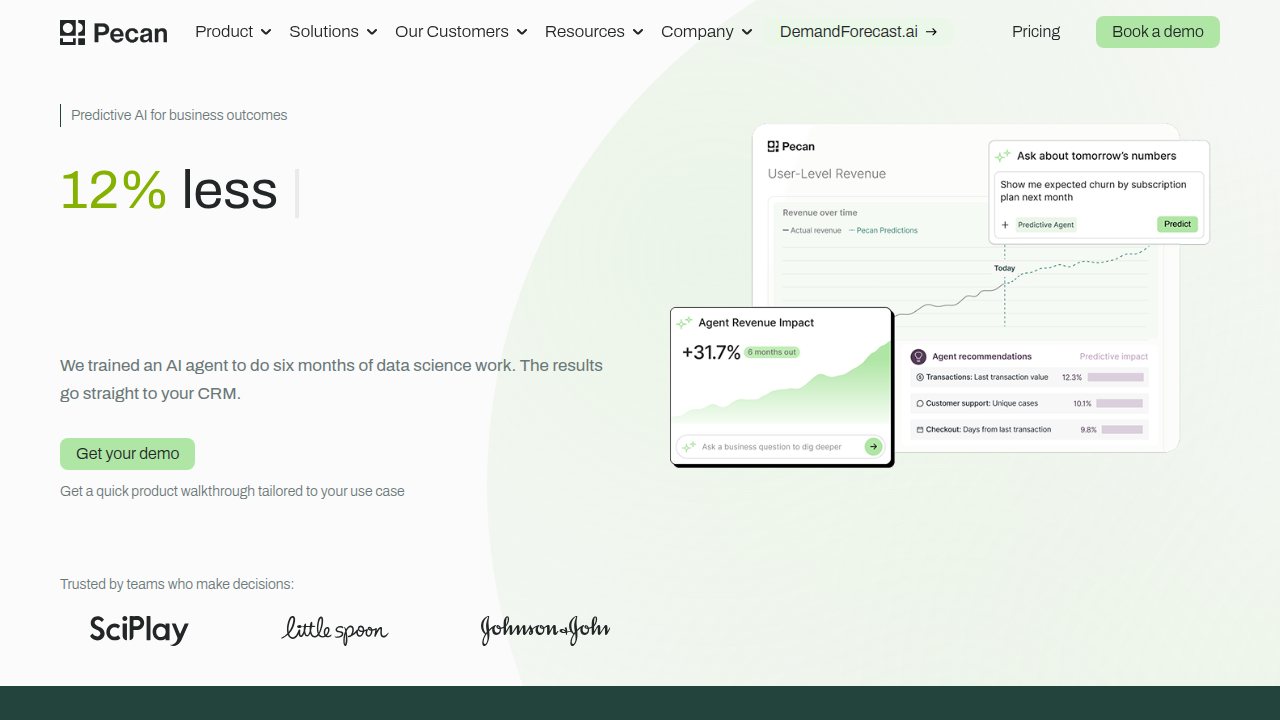Submit the business question with the arrow button
The height and width of the screenshot is (720, 1280).
(x=873, y=447)
